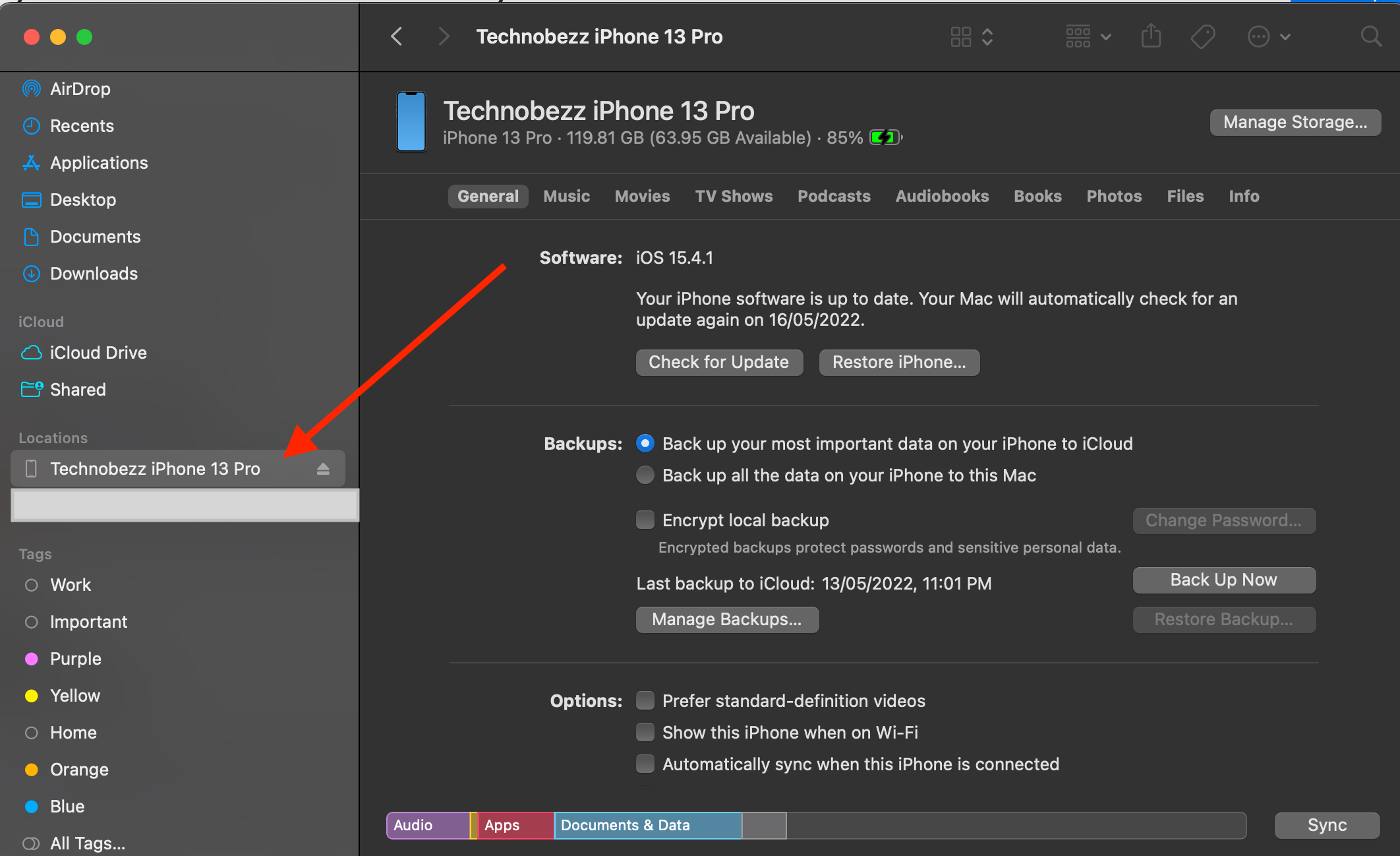
Task: Switch to the Files tab
Action: pos(1185,195)
